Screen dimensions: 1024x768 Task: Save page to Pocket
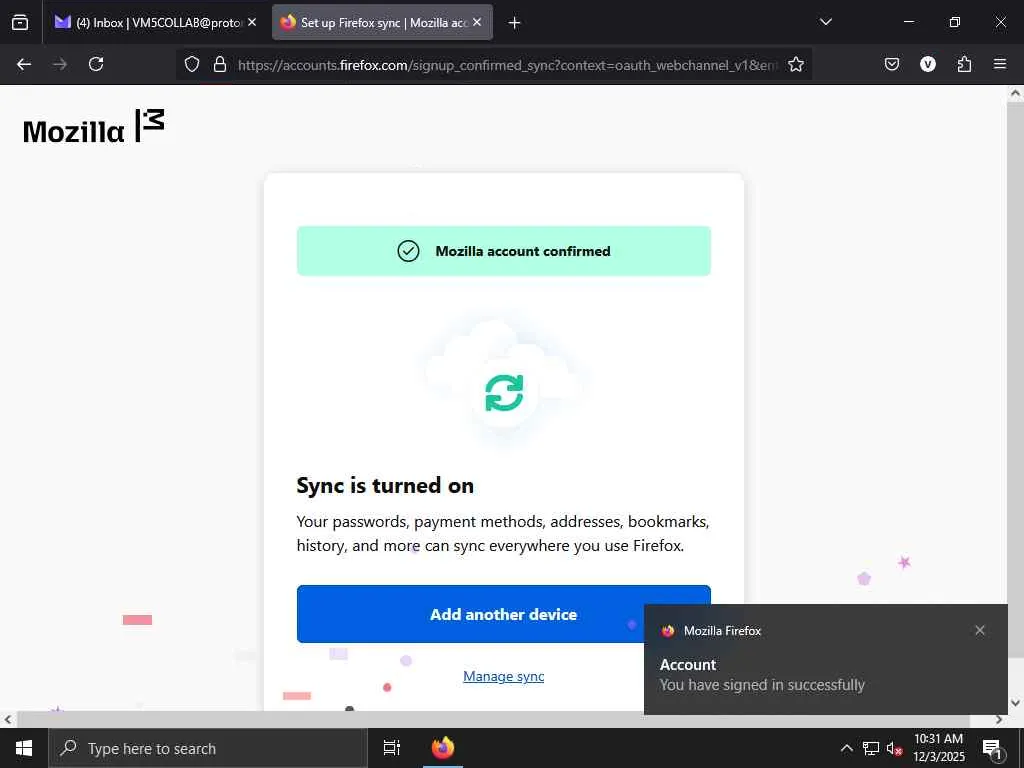[892, 64]
